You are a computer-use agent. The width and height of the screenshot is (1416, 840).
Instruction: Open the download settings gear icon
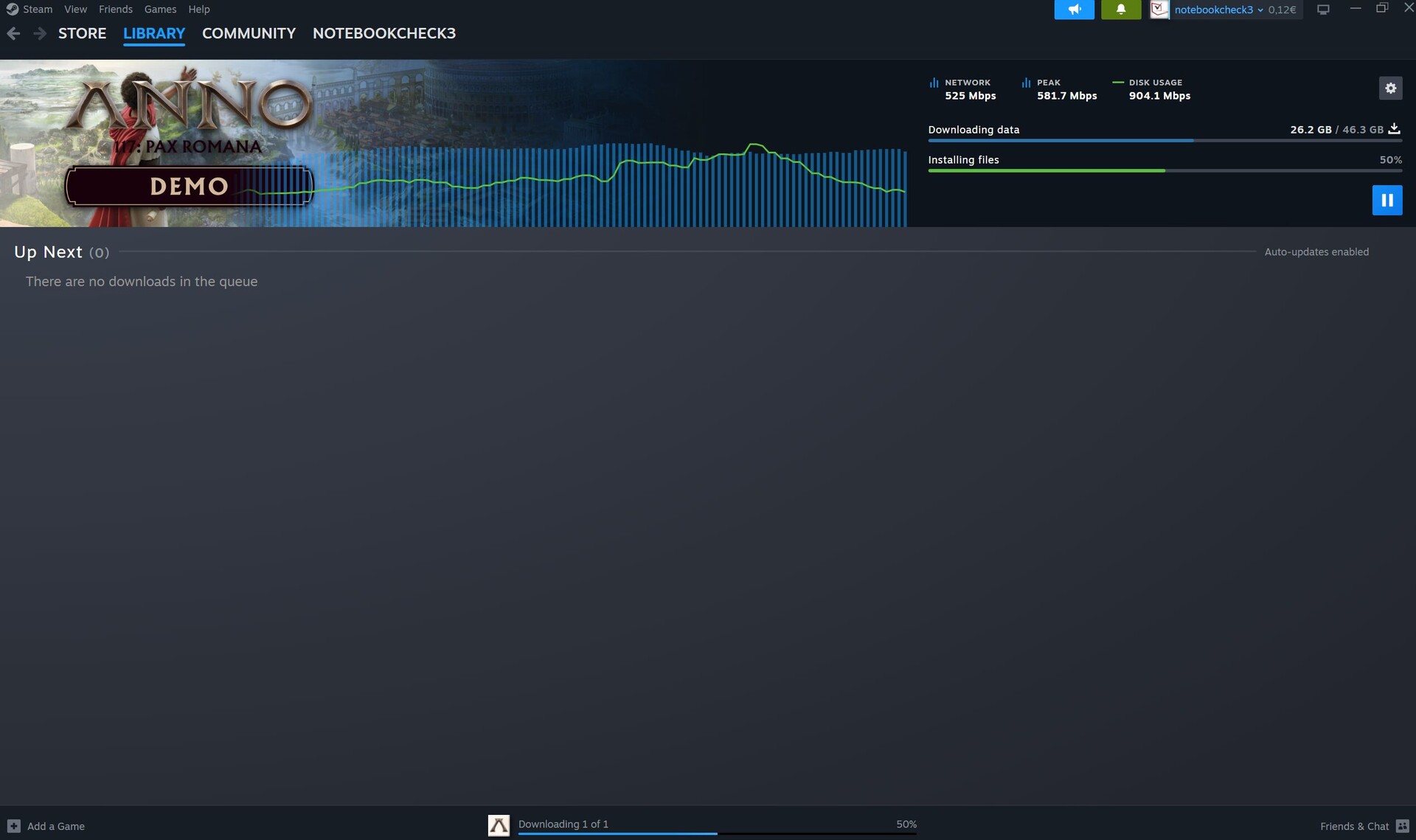[x=1390, y=88]
